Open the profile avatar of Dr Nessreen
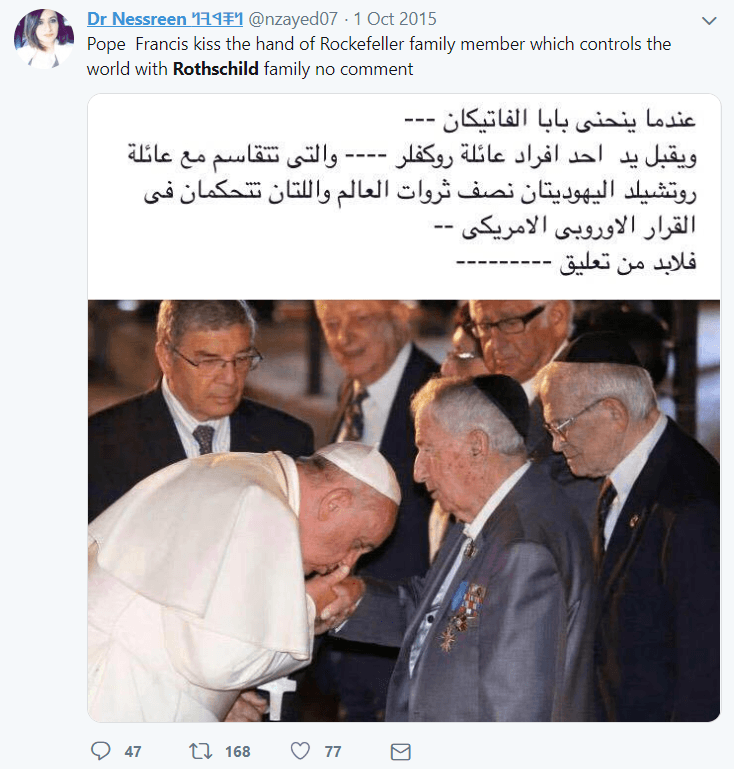734x769 pixels. pos(44,38)
